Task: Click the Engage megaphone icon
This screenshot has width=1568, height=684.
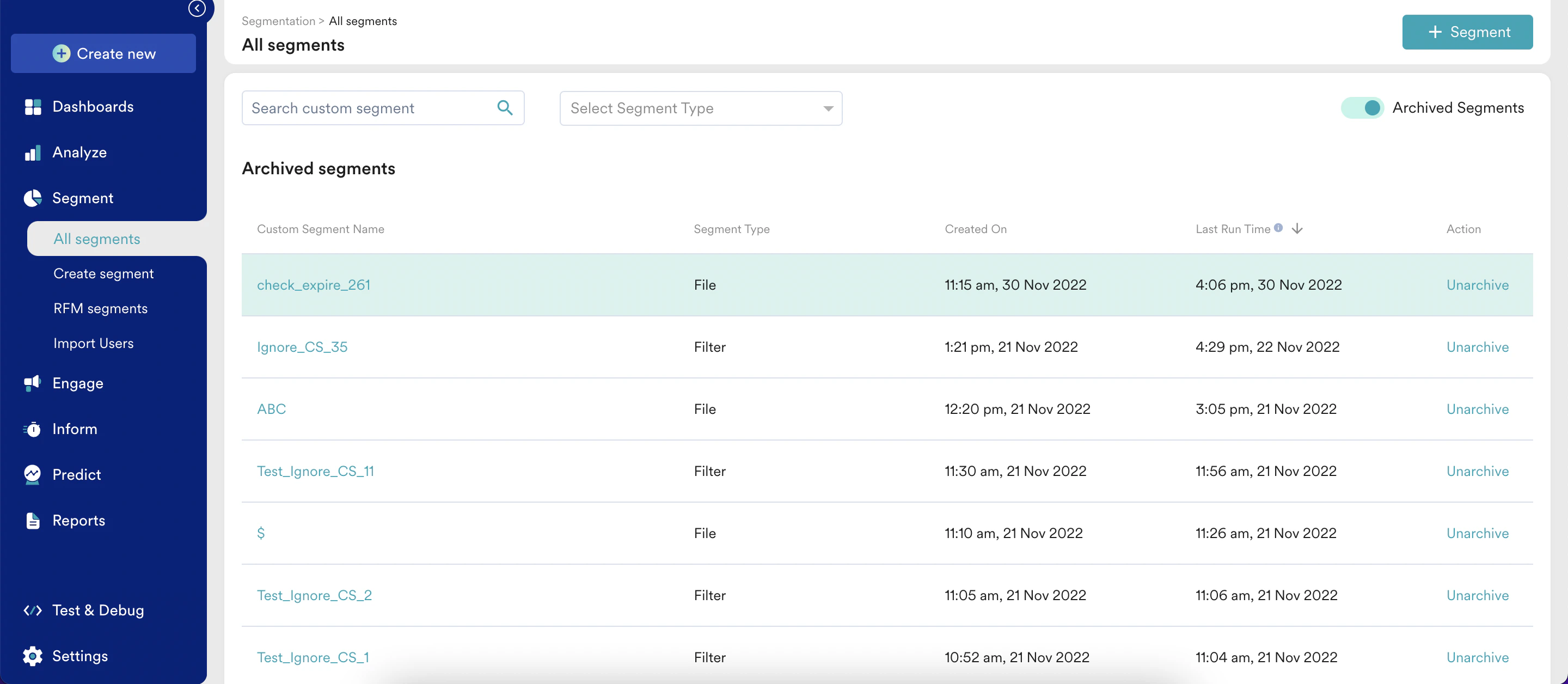Action: click(x=32, y=382)
